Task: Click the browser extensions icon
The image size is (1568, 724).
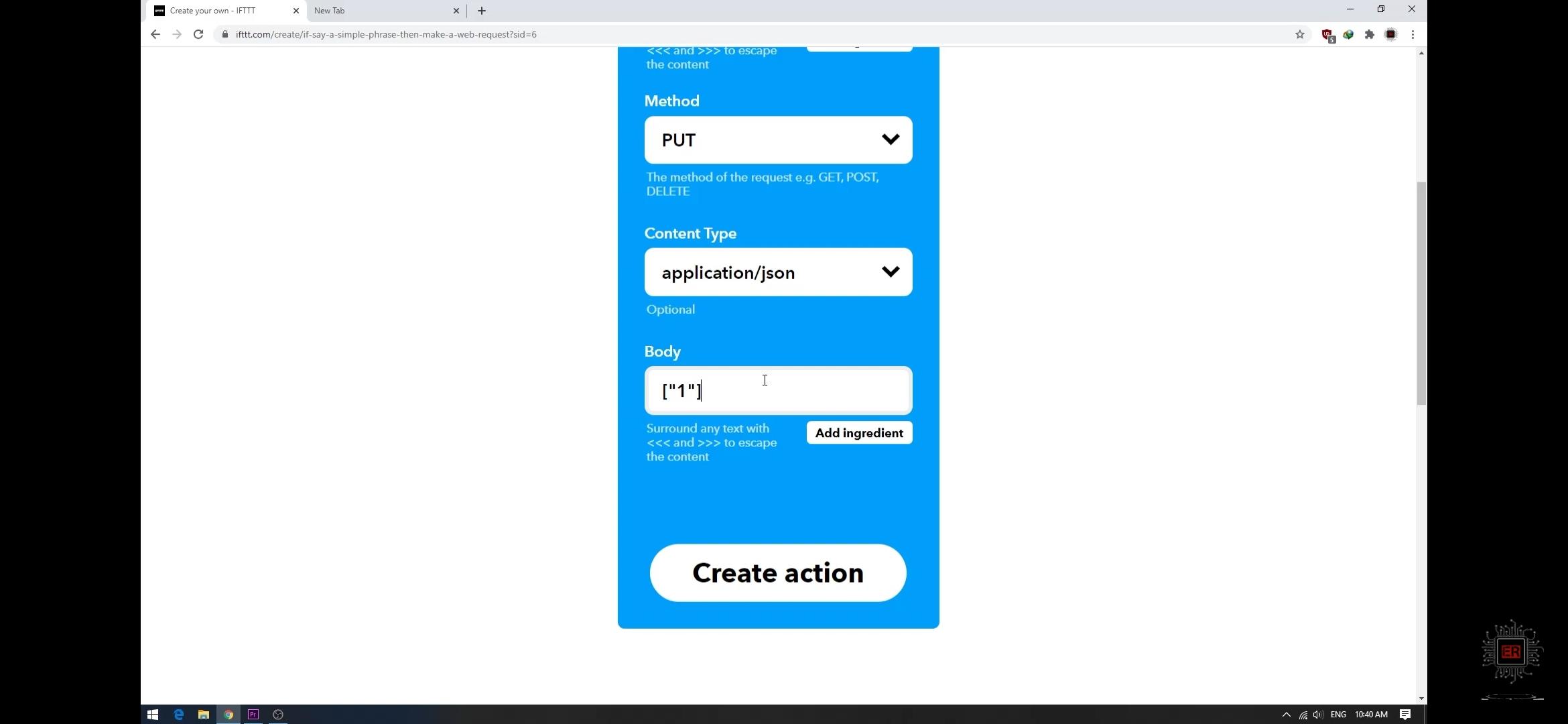Action: pos(1370,34)
